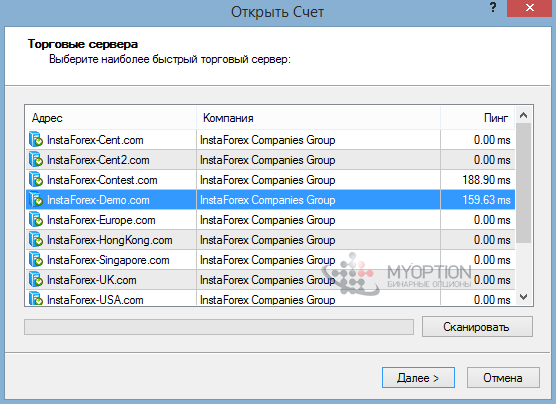Proceed with the Далее > button
Image resolution: width=556 pixels, height=404 pixels.
click(418, 378)
